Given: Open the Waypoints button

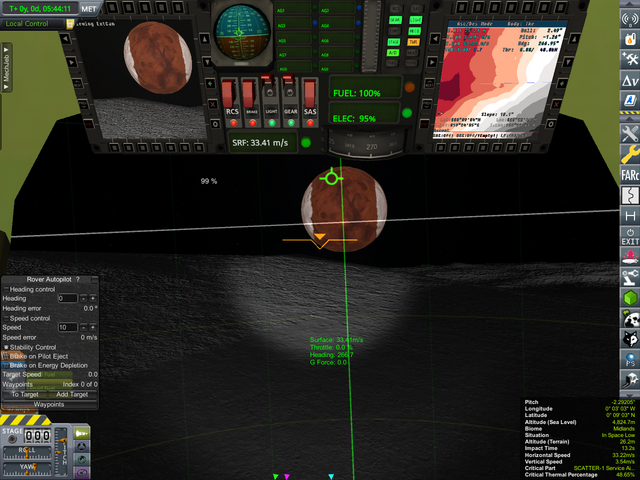Looking at the screenshot, I should (x=49, y=404).
